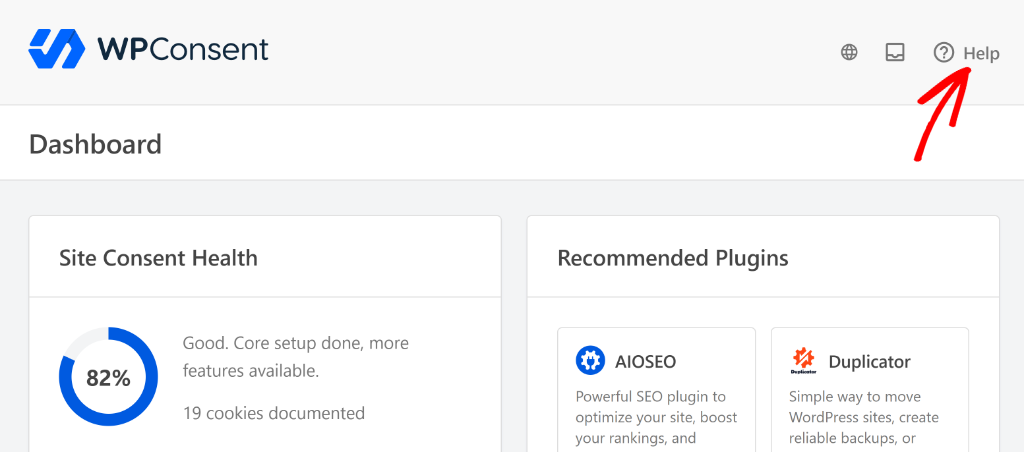This screenshot has height=452, width=1024.
Task: Click the 82% consent health ring
Action: [x=108, y=377]
